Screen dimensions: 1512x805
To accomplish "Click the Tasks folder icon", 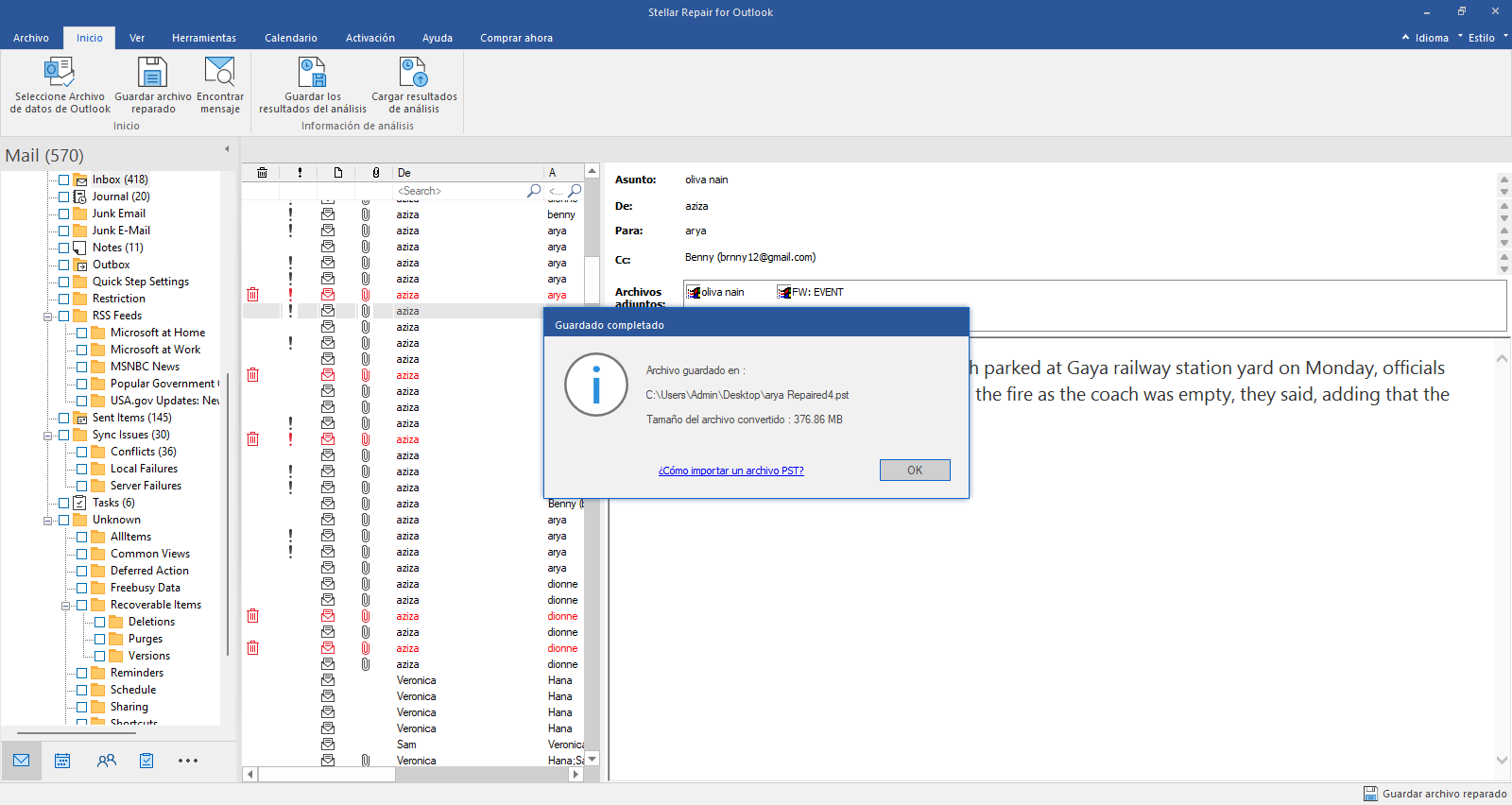I will coord(80,503).
